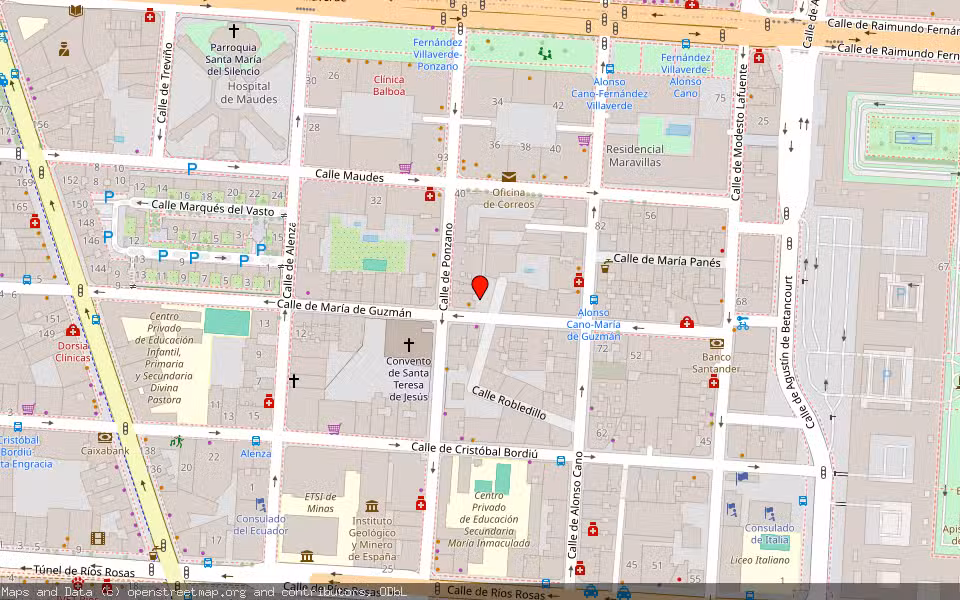Click the Caixabank bank icon
The image size is (960, 600).
tap(104, 437)
